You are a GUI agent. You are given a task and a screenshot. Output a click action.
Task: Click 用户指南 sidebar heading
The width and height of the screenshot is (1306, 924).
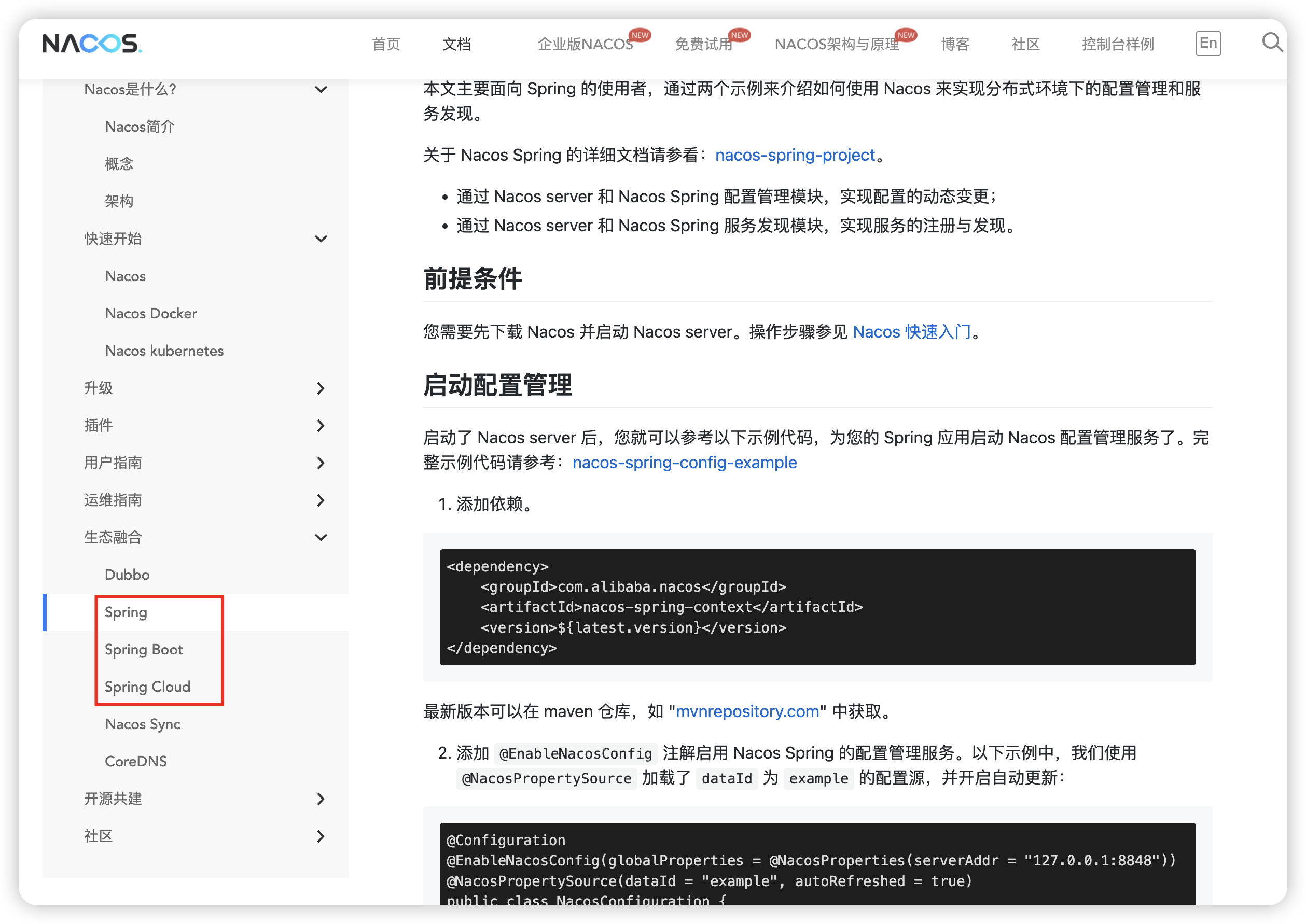113,463
